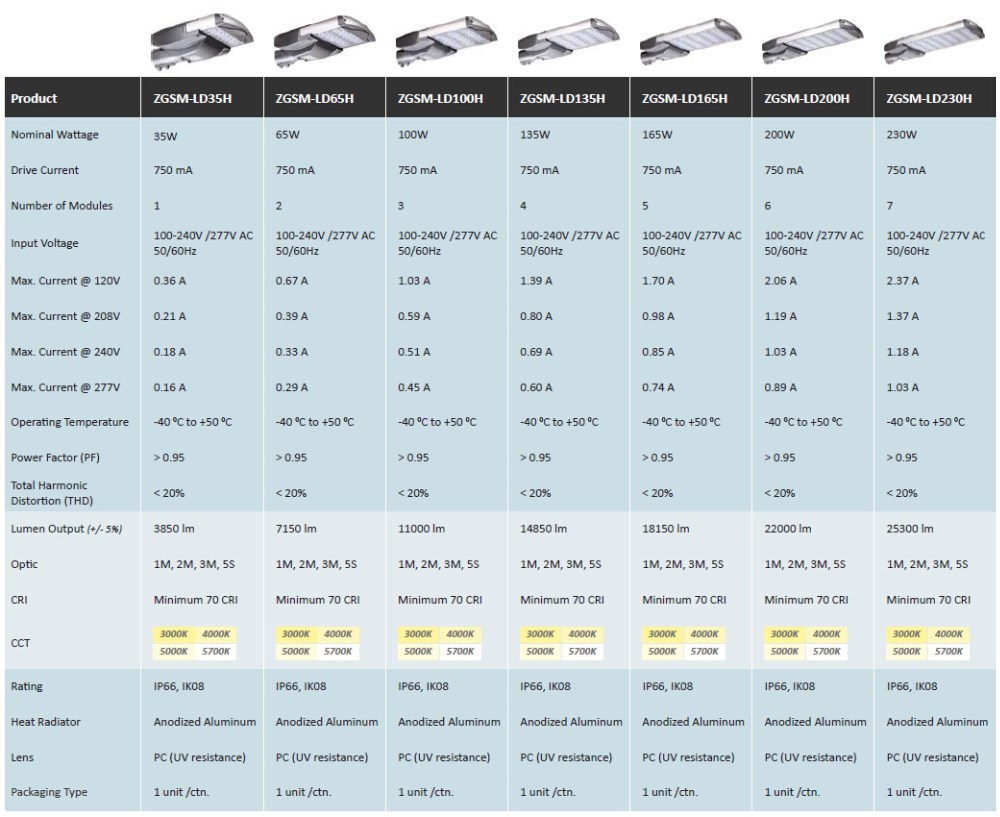
Task: Click the ZGSM-LD35H street light image
Action: tap(202, 41)
